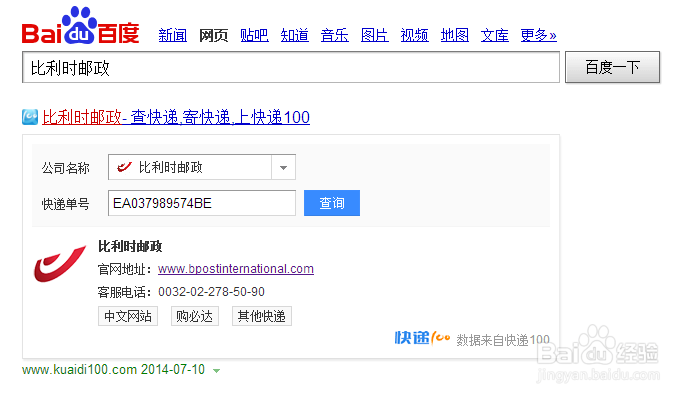The height and width of the screenshot is (400, 700).
Task: Open the www.bpostinternational.com link
Action: pyautogui.click(x=236, y=269)
